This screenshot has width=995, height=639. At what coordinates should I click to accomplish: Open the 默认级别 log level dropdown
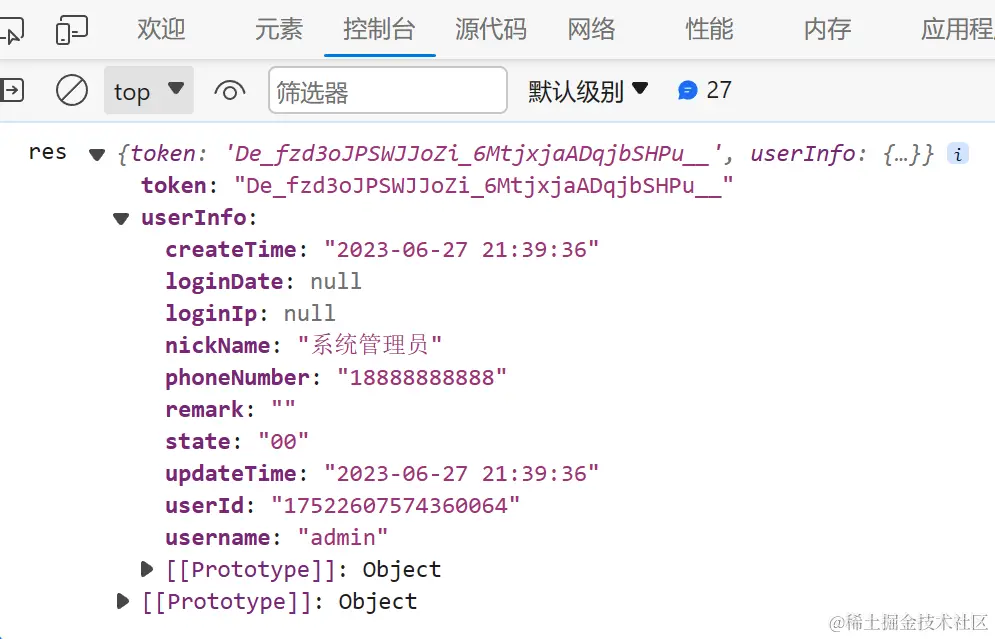588,91
